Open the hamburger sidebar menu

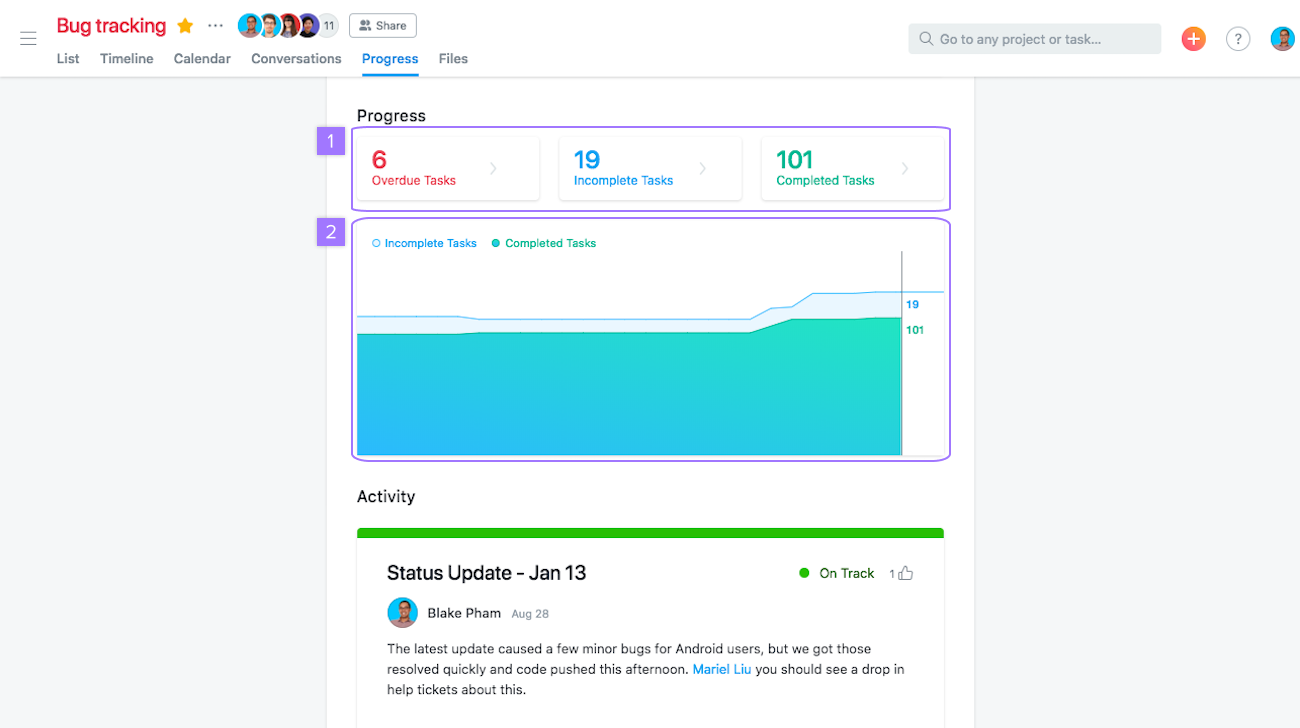click(28, 38)
